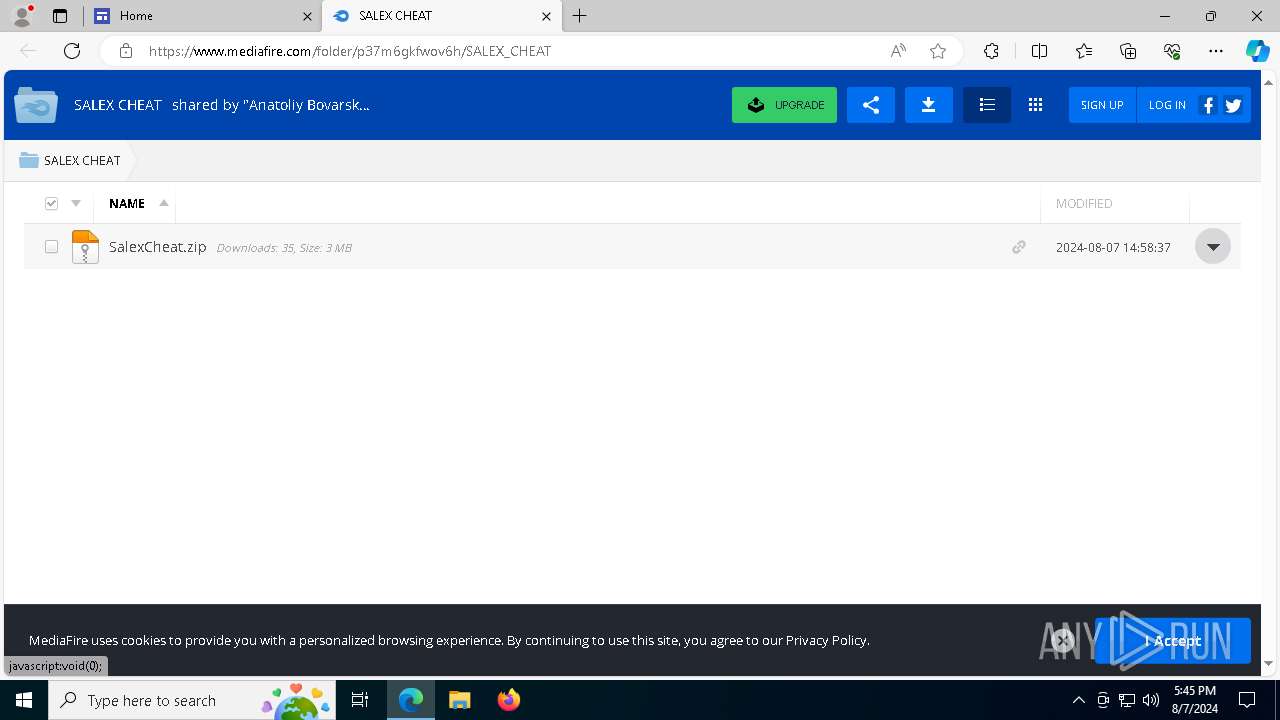Image resolution: width=1280 pixels, height=720 pixels.
Task: Select the SalexCheat.zip checkbox
Action: [x=51, y=247]
